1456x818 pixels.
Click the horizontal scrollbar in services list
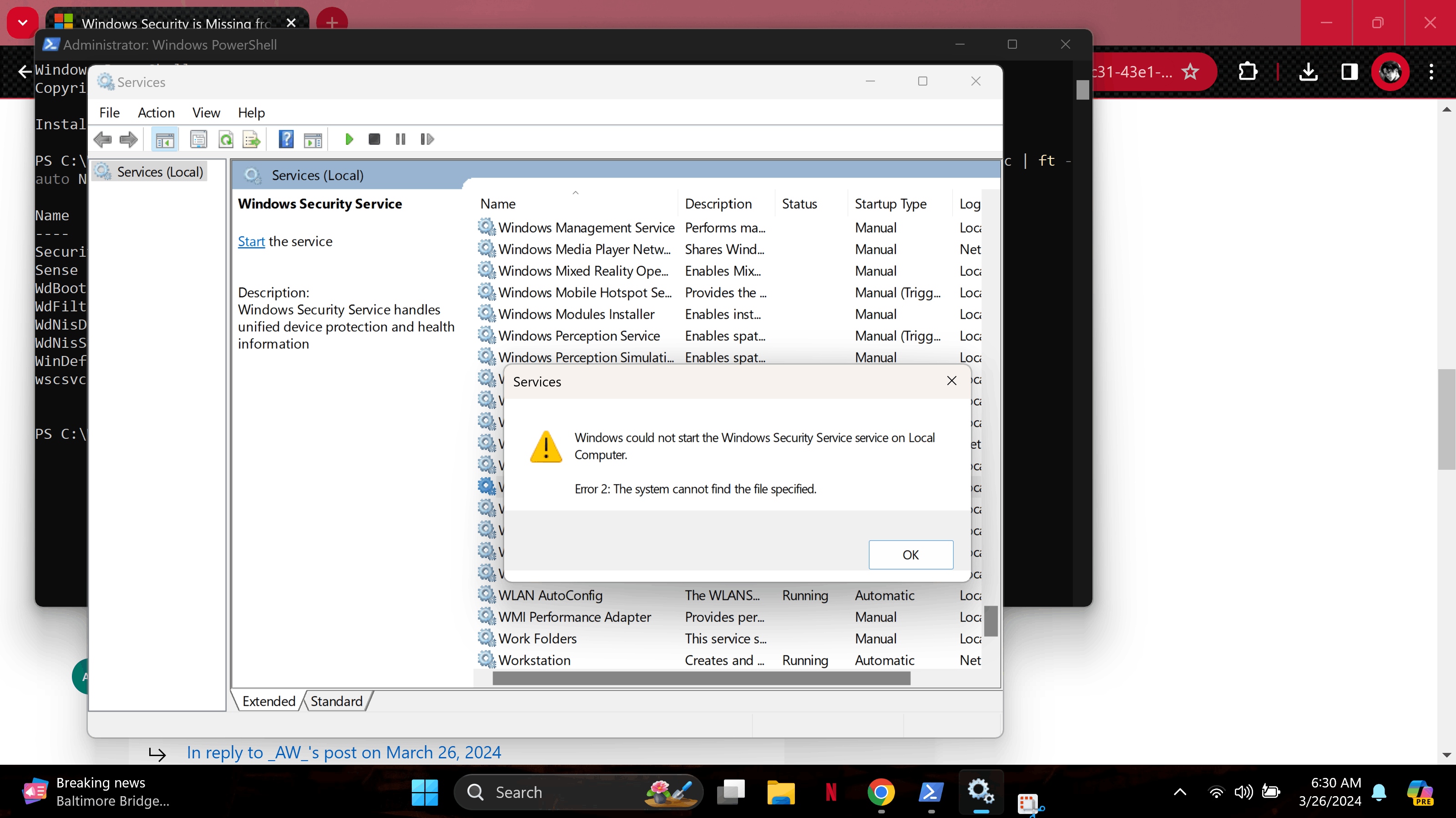701,678
